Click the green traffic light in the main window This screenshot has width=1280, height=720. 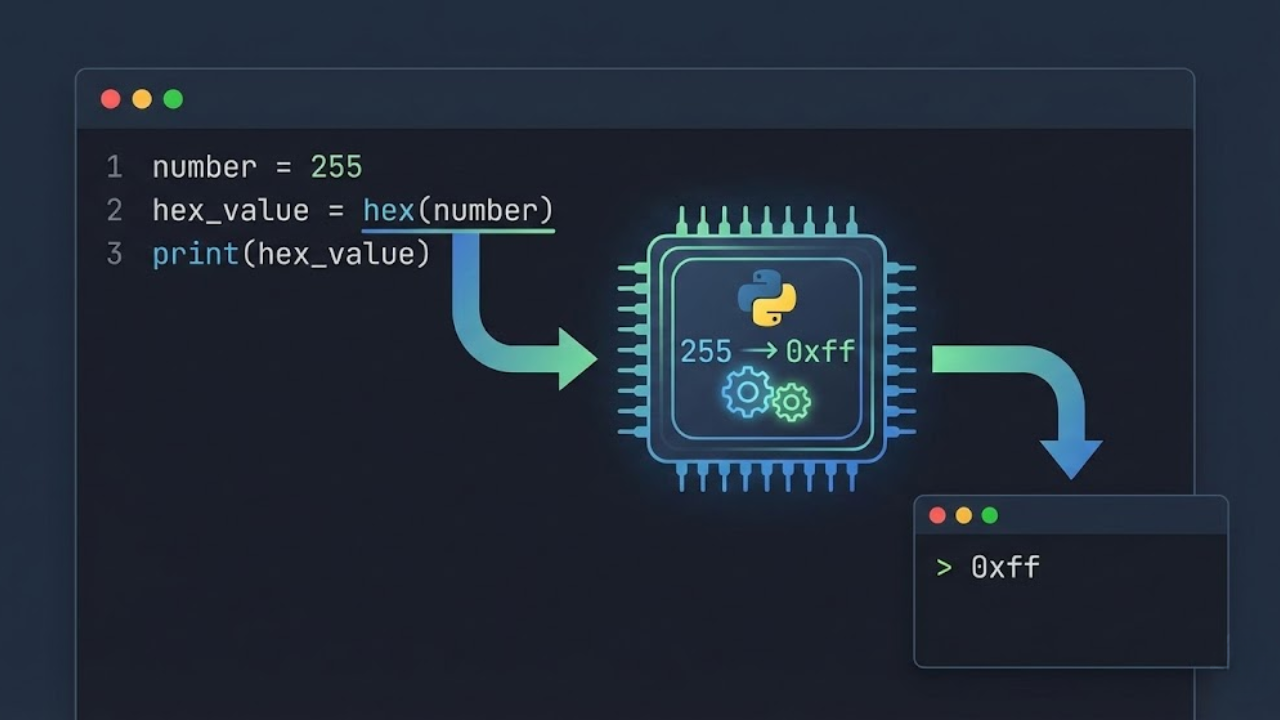172,98
